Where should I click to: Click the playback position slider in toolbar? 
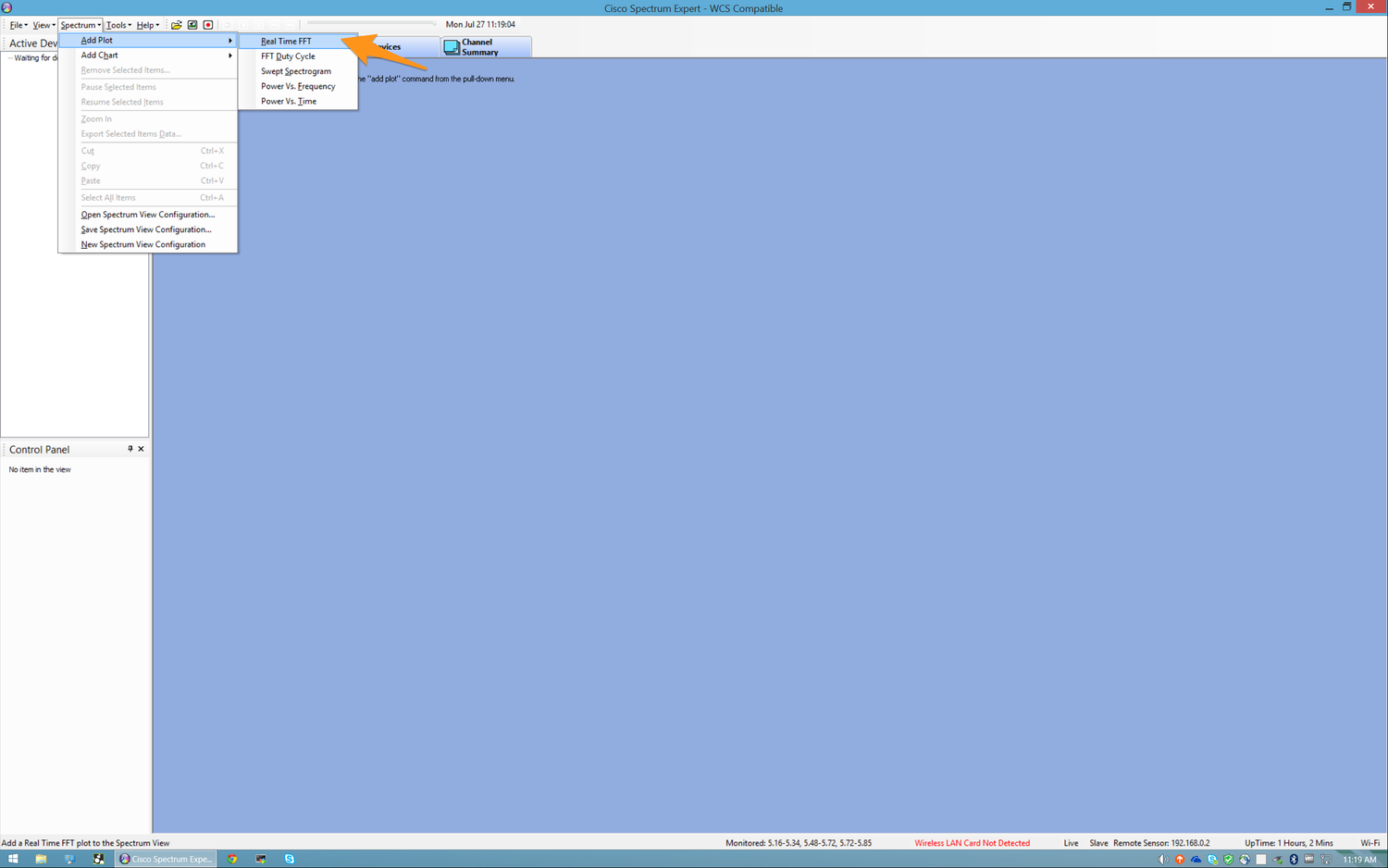(x=371, y=24)
